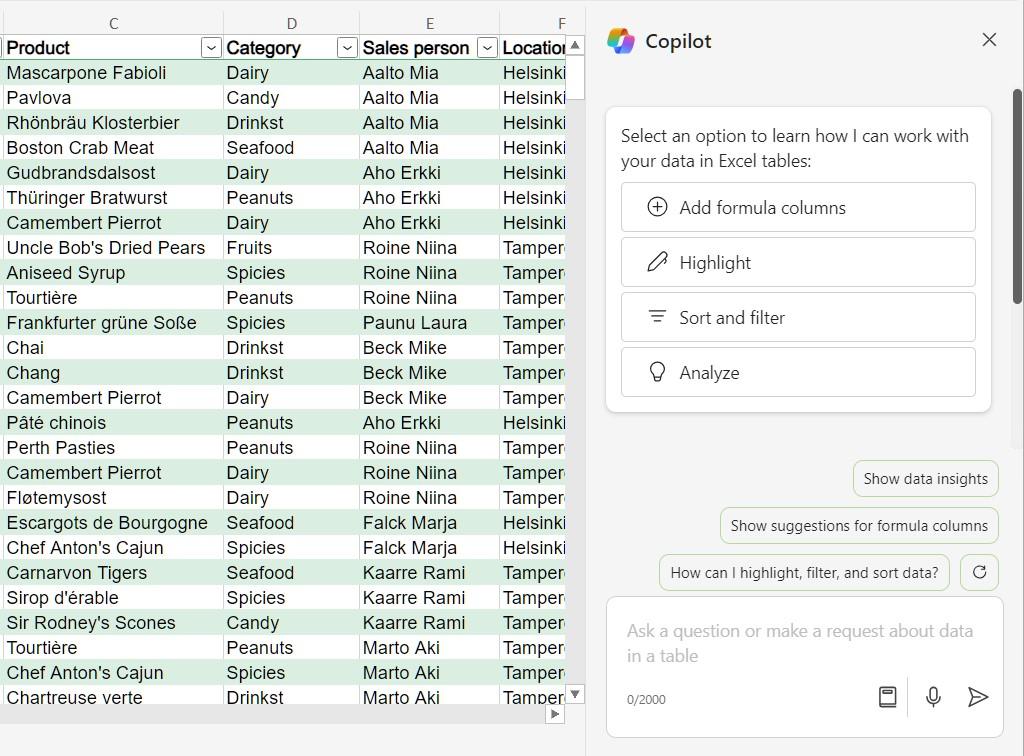Click the Analyze option
Image resolution: width=1024 pixels, height=756 pixels.
pos(797,372)
